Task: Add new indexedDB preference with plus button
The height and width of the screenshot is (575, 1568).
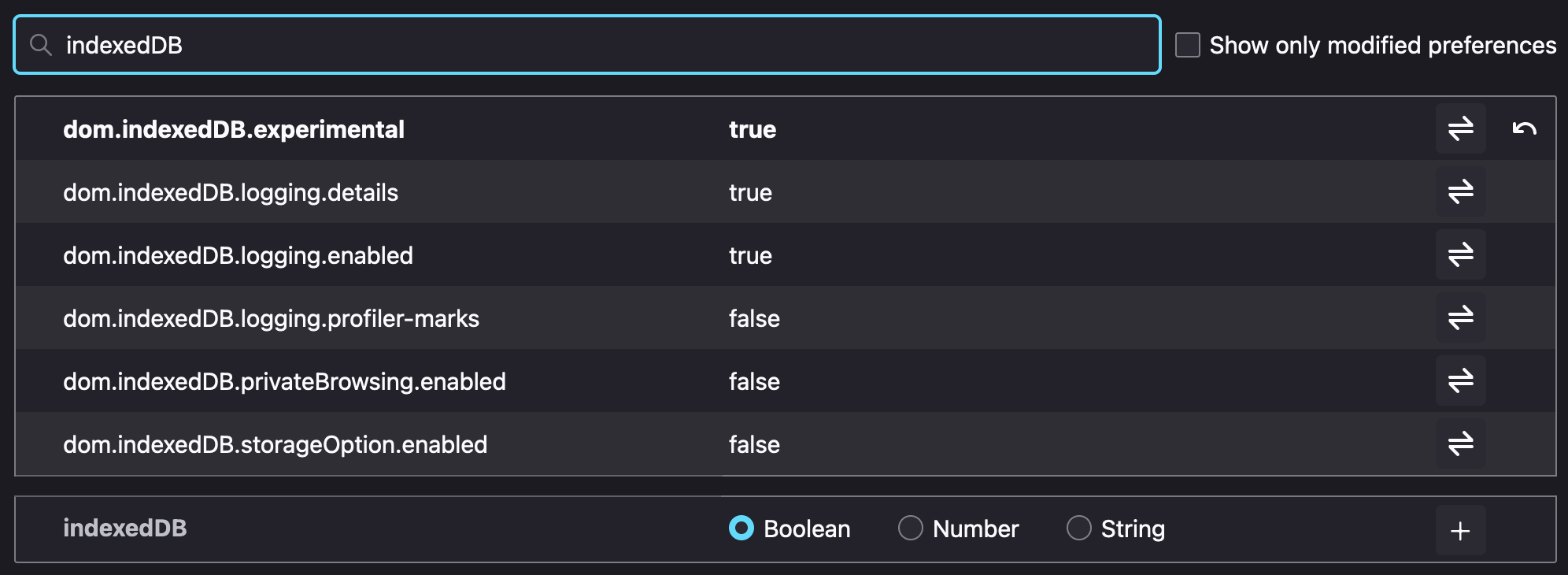Action: 1460,530
